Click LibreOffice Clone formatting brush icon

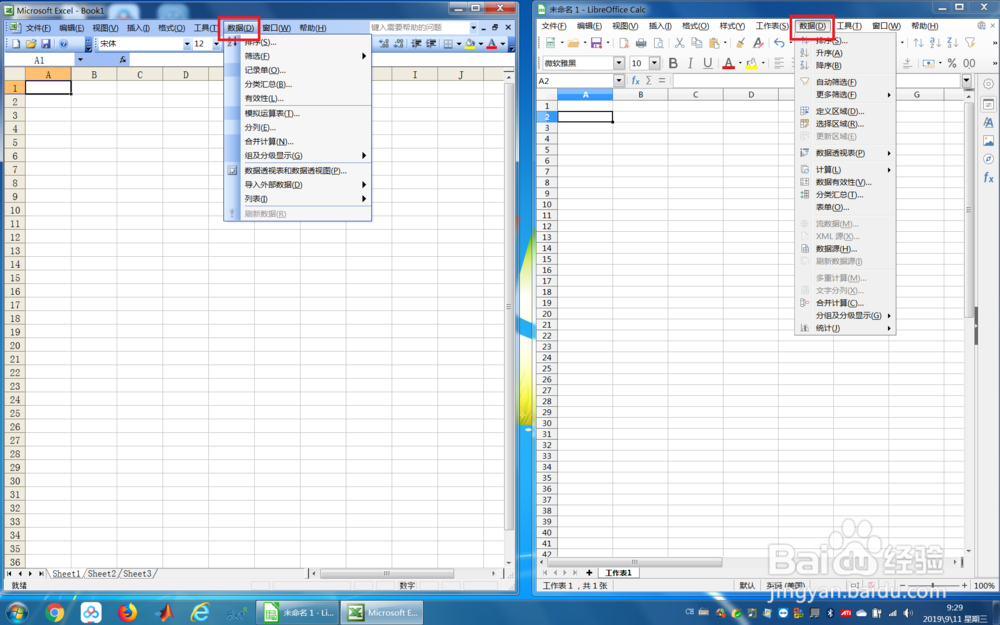point(740,43)
